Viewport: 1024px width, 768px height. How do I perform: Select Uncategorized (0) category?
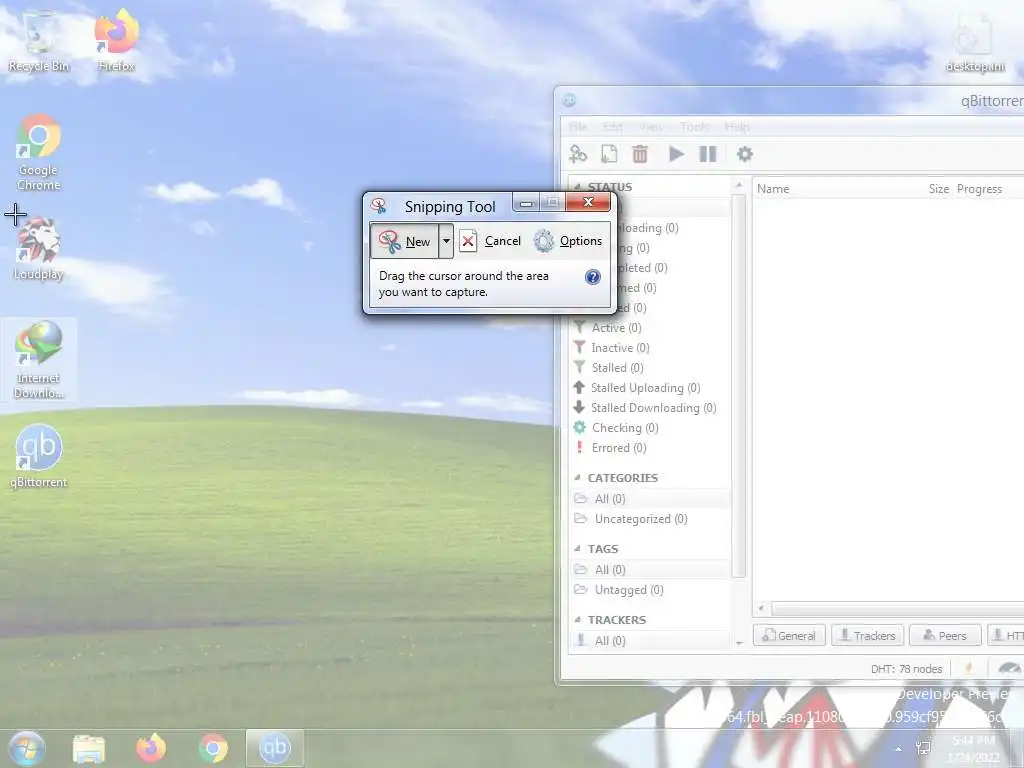(631, 519)
